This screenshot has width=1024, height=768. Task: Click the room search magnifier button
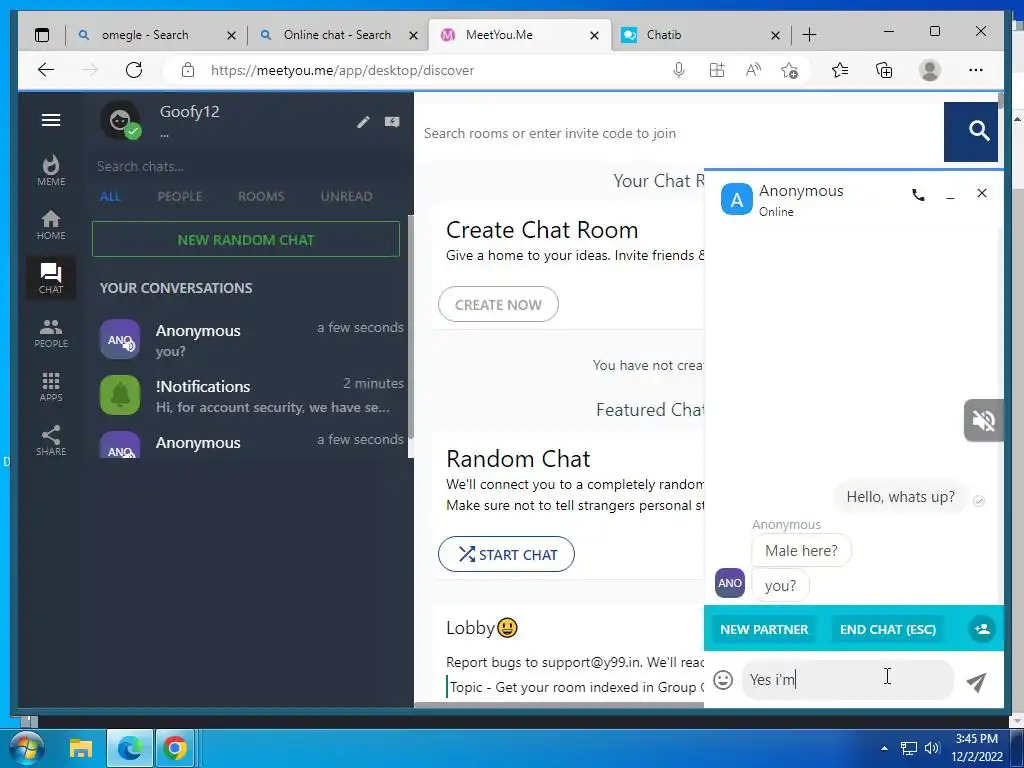970,132
